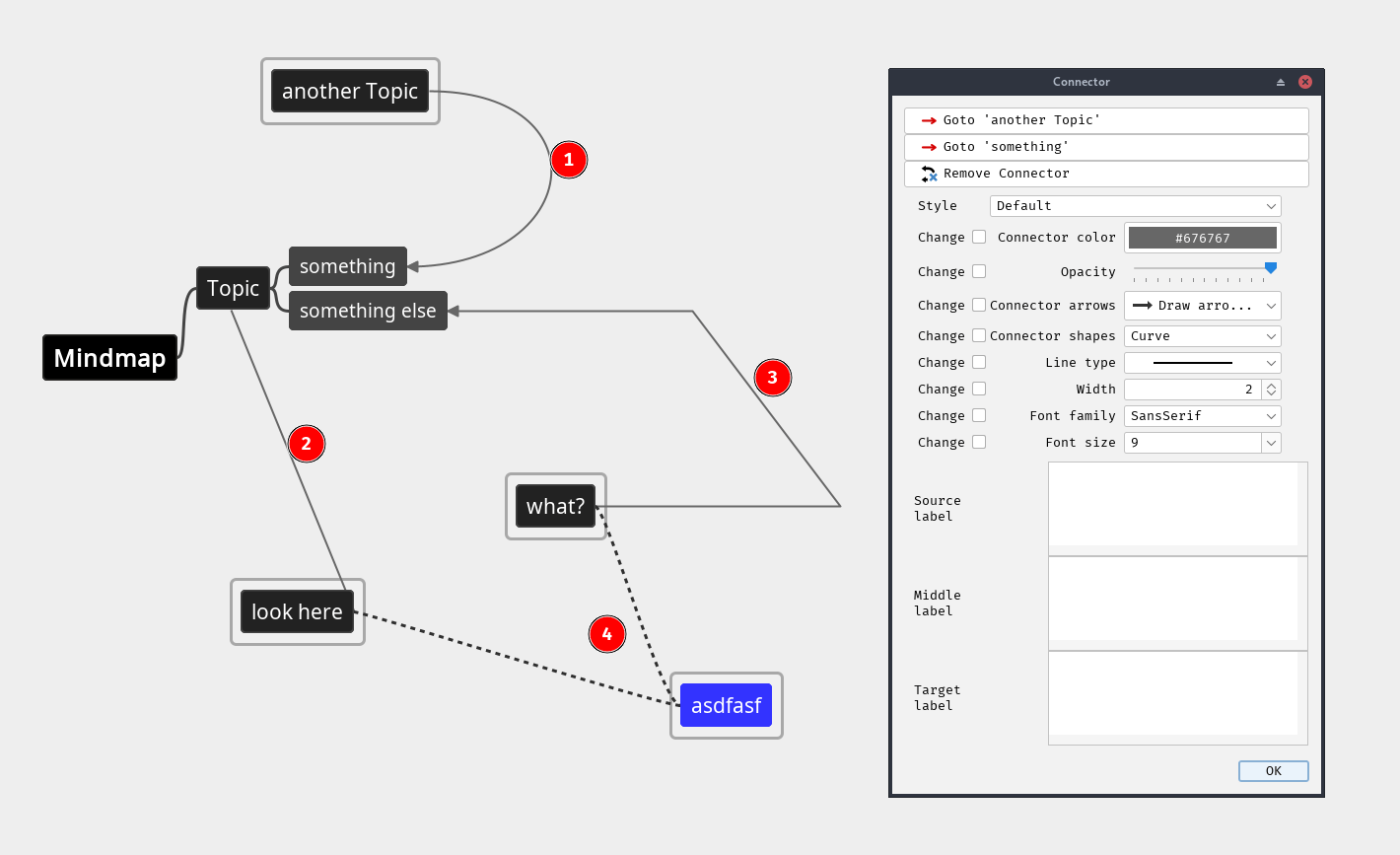Open the #676767 connector color swatch
The image size is (1400, 855).
coord(1202,238)
